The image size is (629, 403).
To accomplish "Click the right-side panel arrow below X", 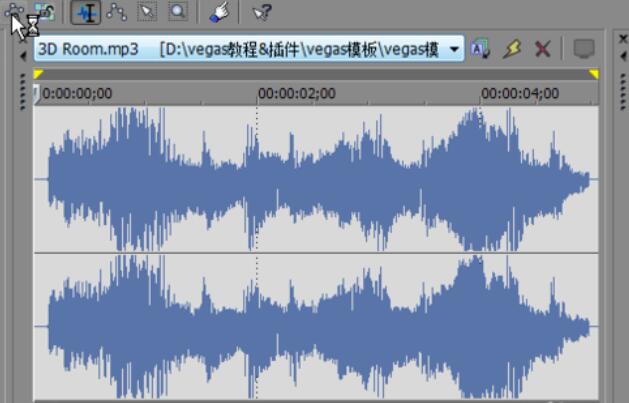I will click(x=623, y=57).
